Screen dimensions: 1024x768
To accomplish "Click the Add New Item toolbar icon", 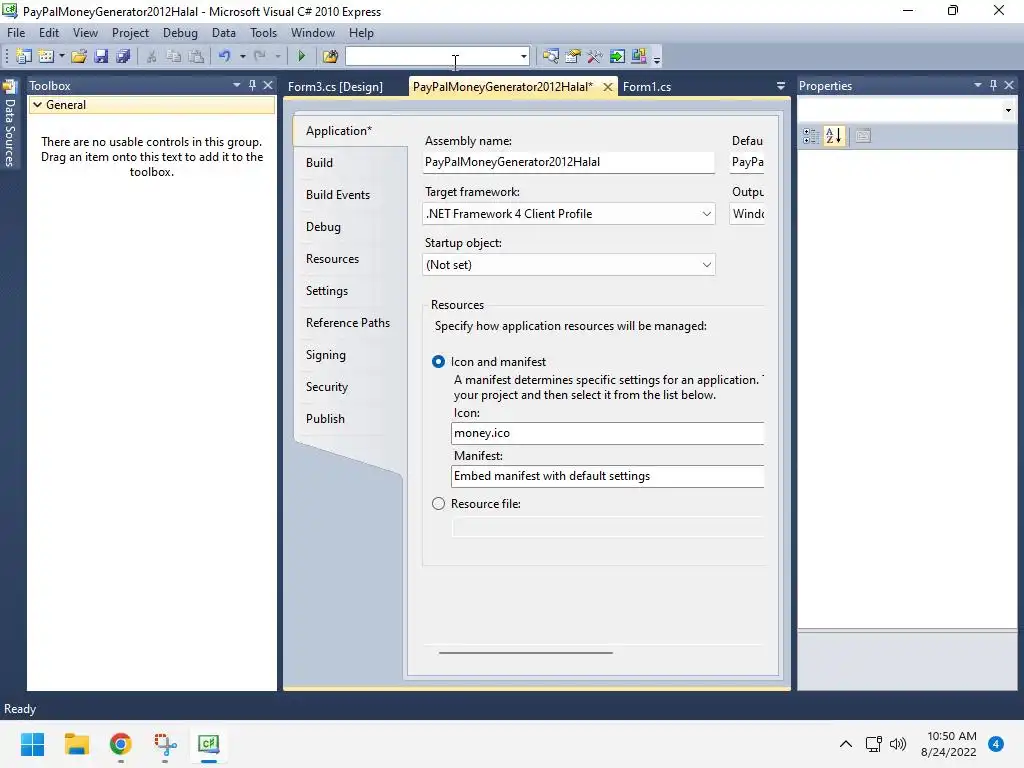I will 46,56.
